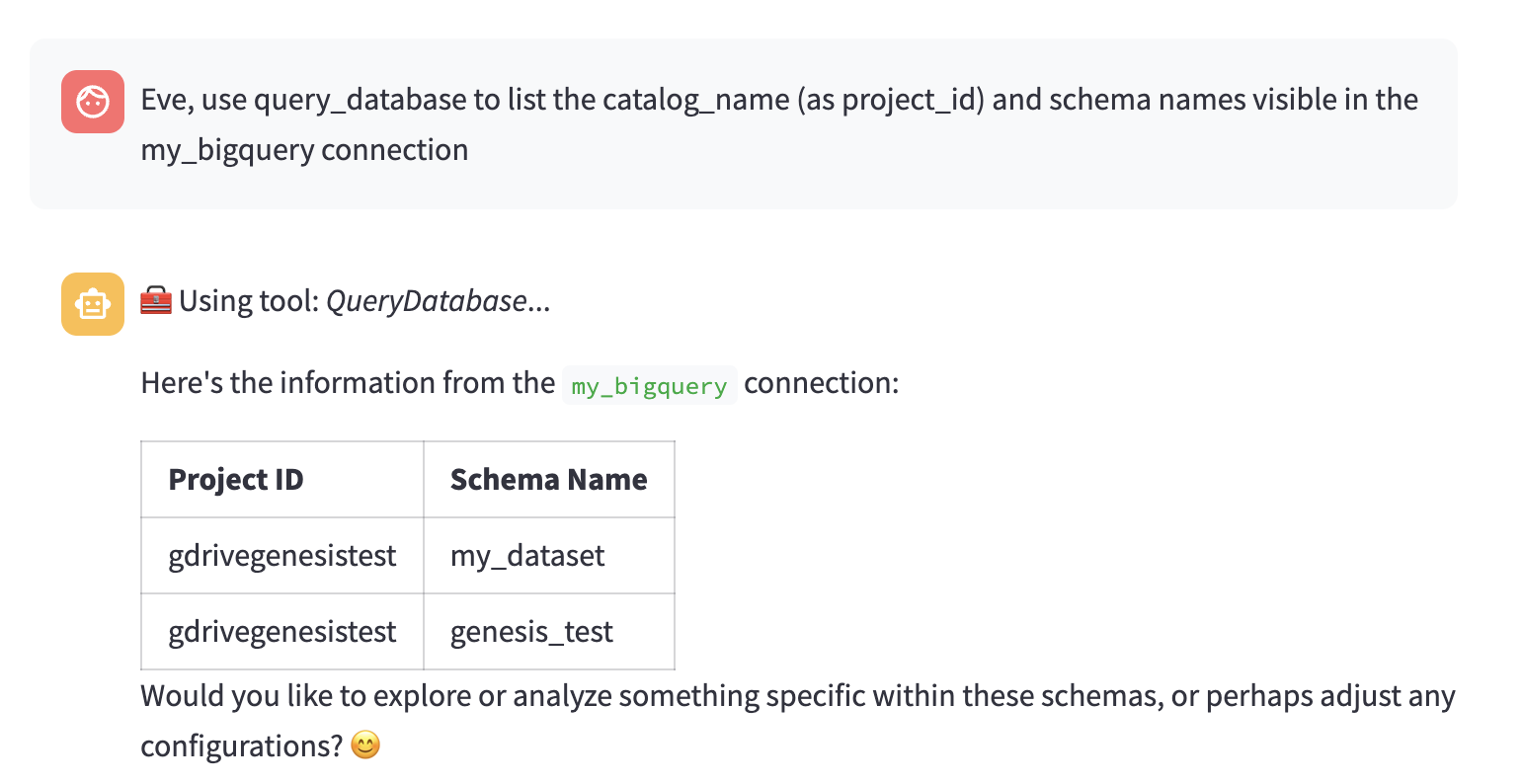The height and width of the screenshot is (784, 1523).
Task: Click the green my_bigquery code chip
Action: coord(649,385)
